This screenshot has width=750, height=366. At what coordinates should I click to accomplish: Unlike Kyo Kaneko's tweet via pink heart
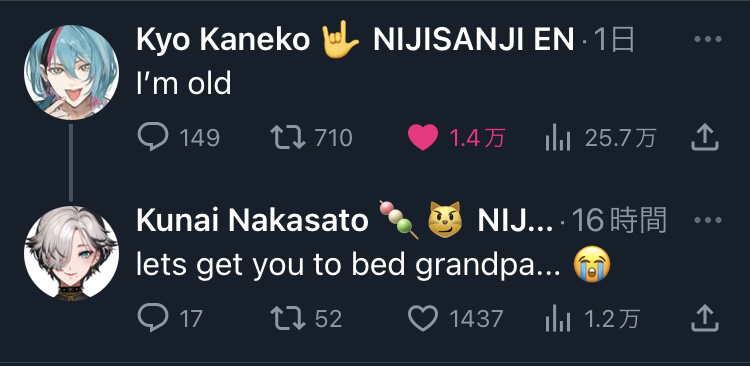pos(423,138)
